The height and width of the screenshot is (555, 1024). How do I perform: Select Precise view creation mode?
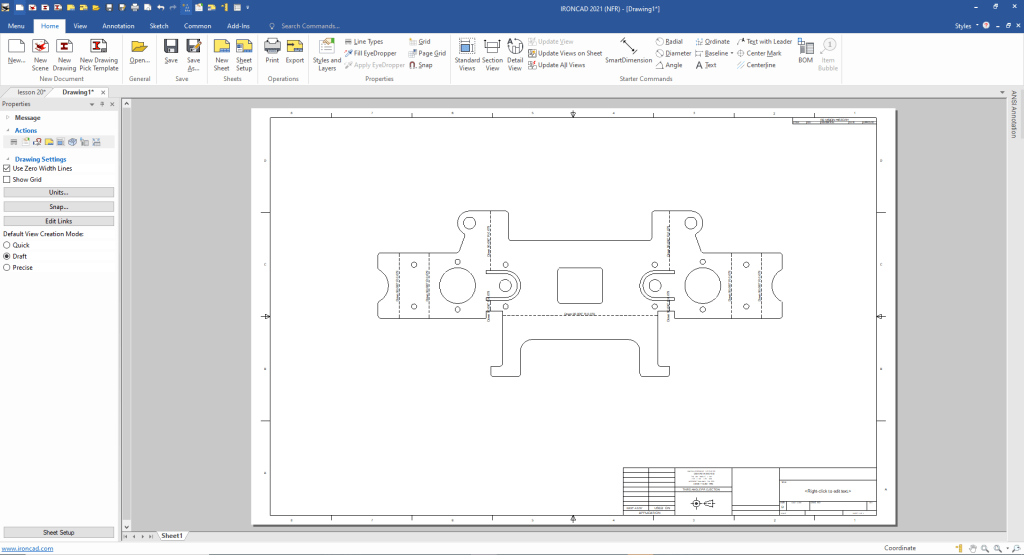[7, 267]
